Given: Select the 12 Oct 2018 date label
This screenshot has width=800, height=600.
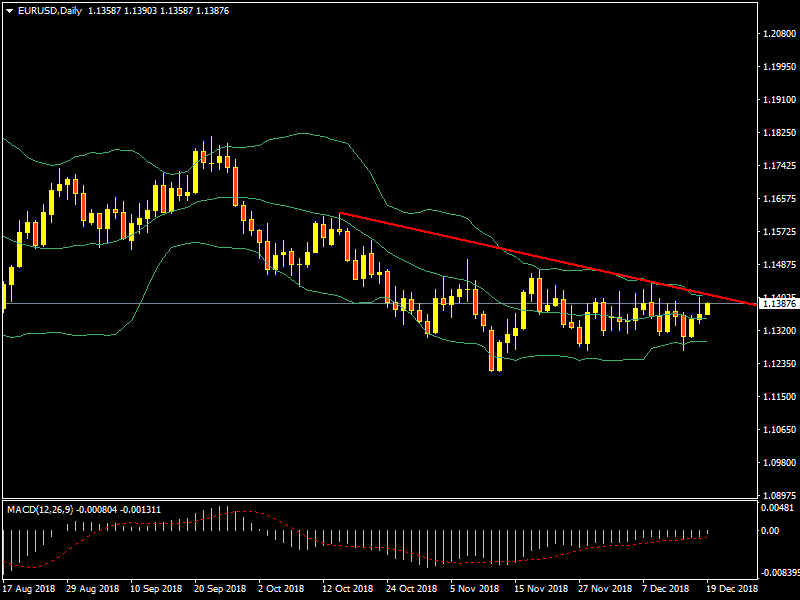Looking at the screenshot, I should coord(346,590).
